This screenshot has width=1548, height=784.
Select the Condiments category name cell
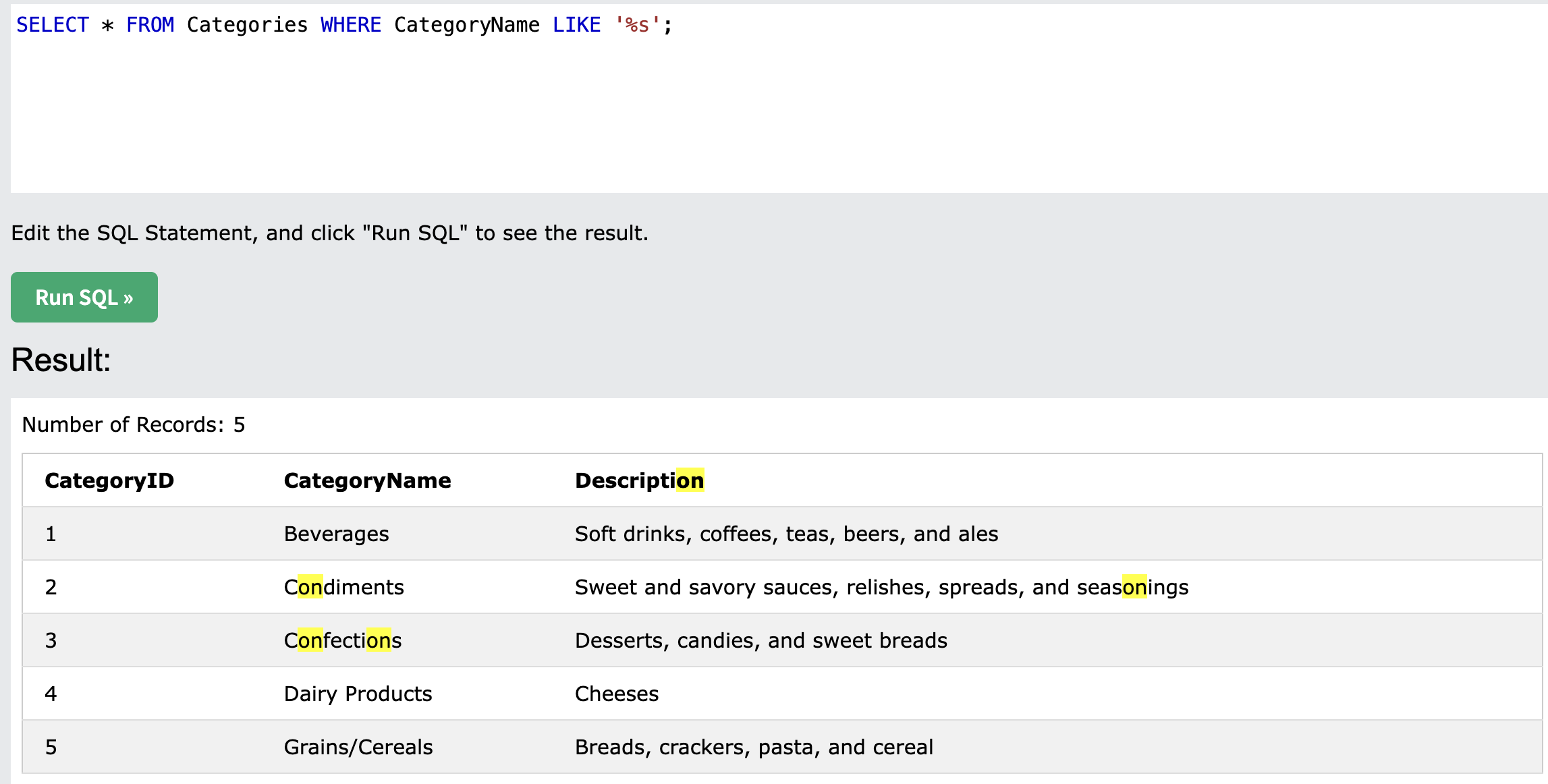coord(343,587)
